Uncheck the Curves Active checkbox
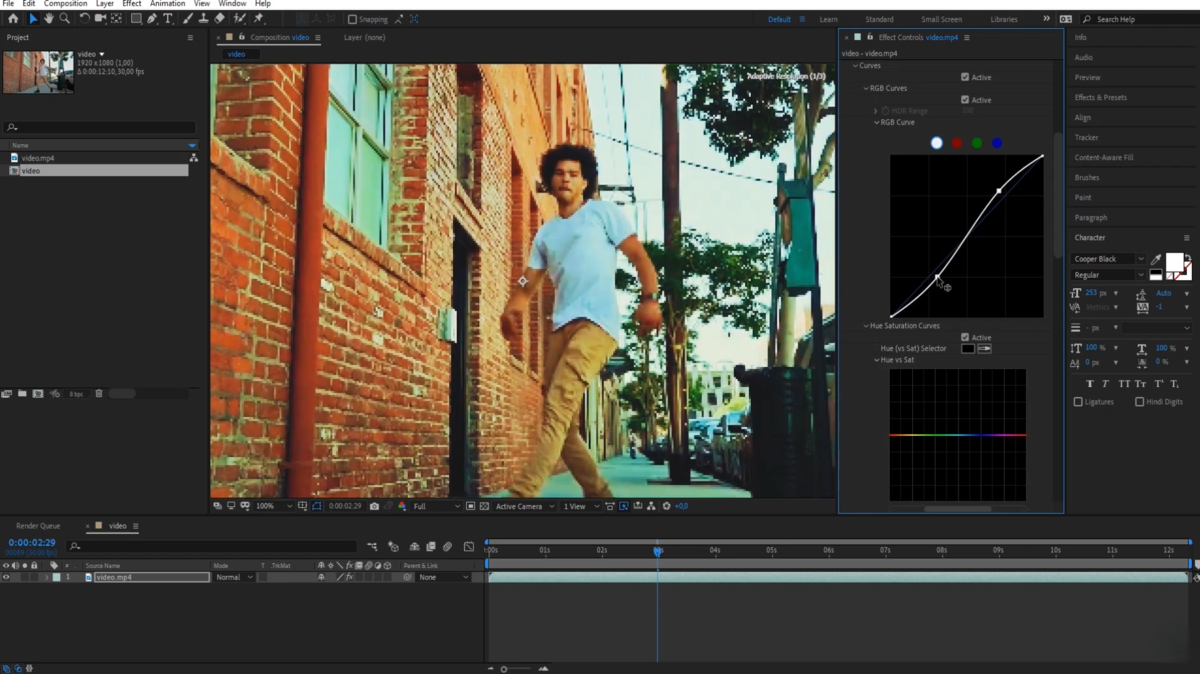Viewport: 1200px width, 674px height. [965, 77]
